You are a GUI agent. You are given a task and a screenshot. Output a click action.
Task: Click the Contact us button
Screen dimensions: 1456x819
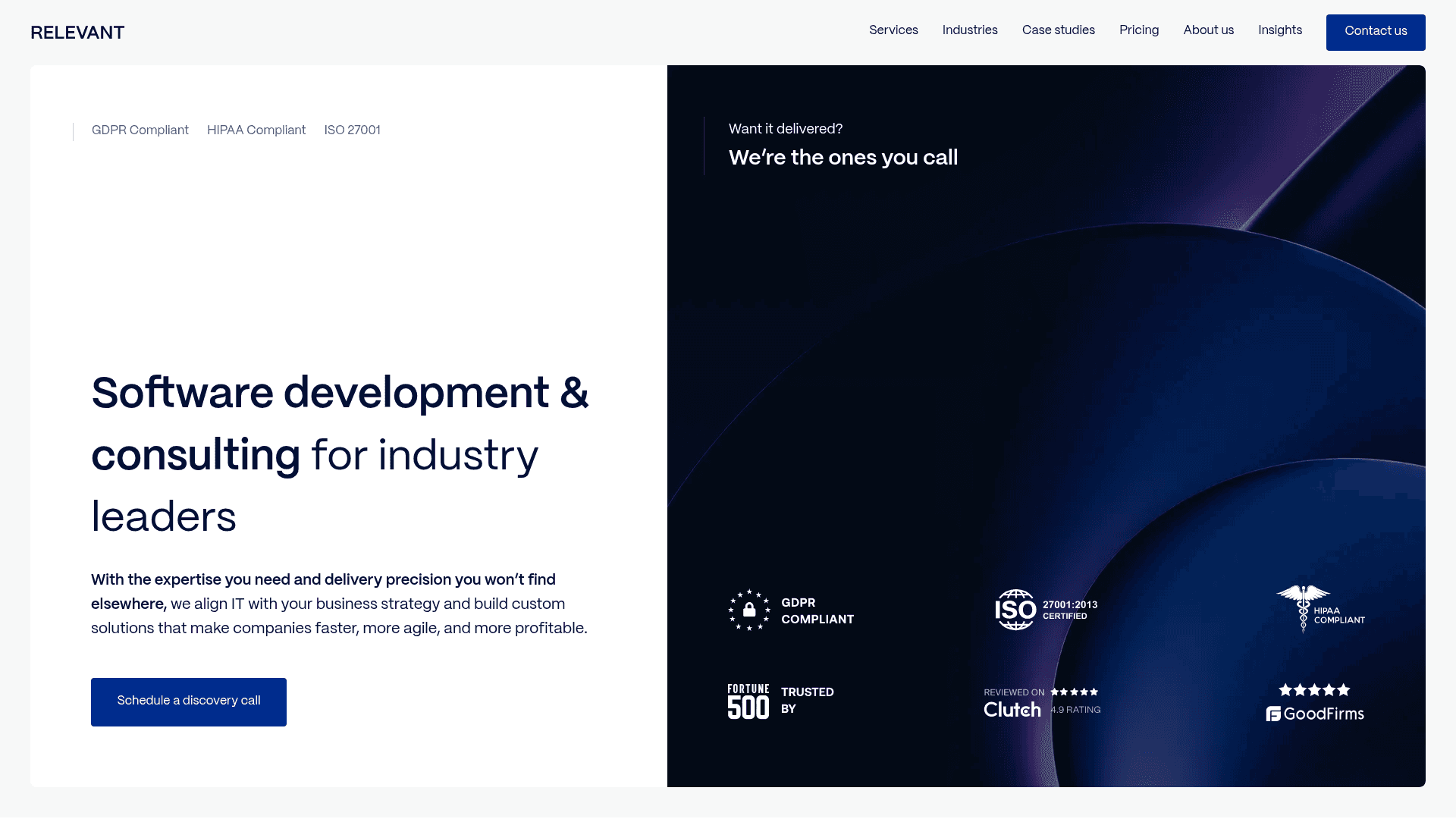click(1375, 32)
